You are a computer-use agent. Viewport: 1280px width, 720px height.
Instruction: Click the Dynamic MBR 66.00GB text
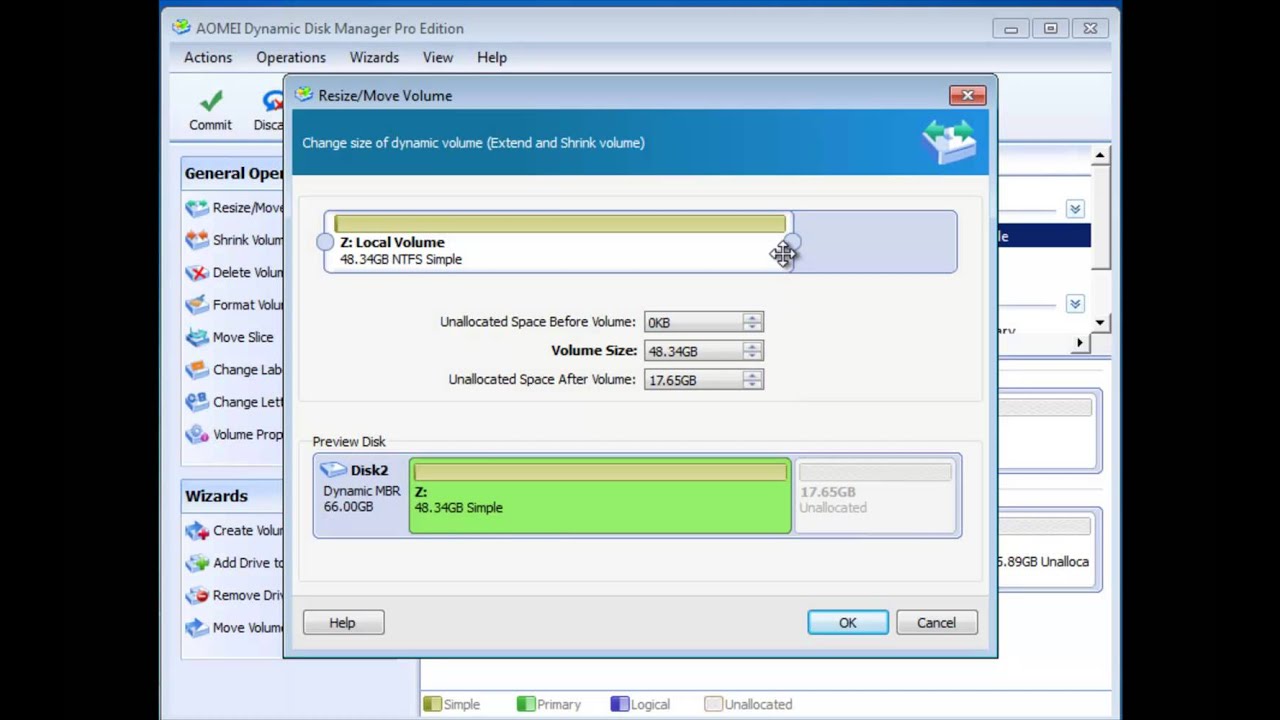(x=361, y=499)
